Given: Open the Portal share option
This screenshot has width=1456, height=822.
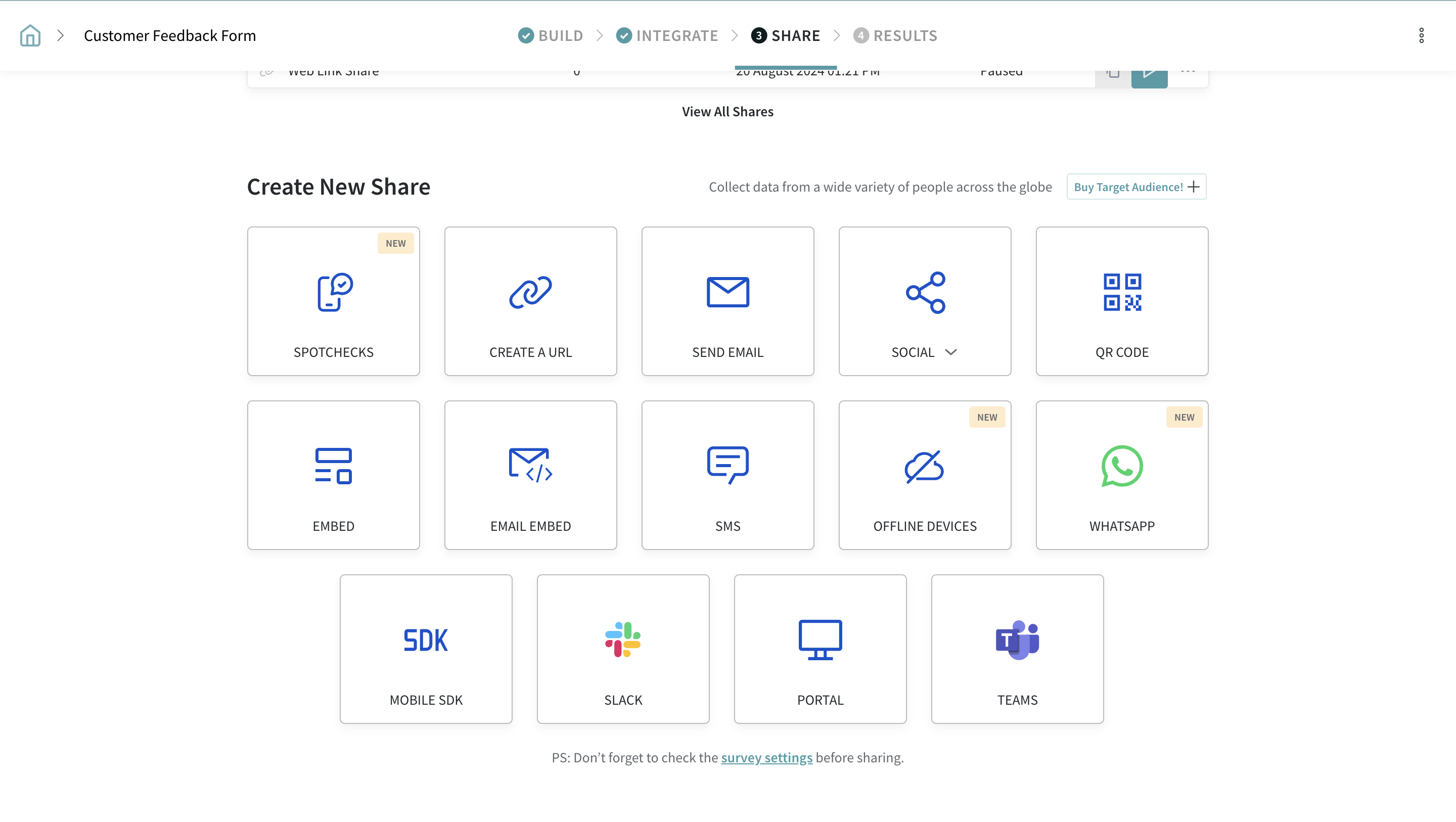Looking at the screenshot, I should pos(820,649).
